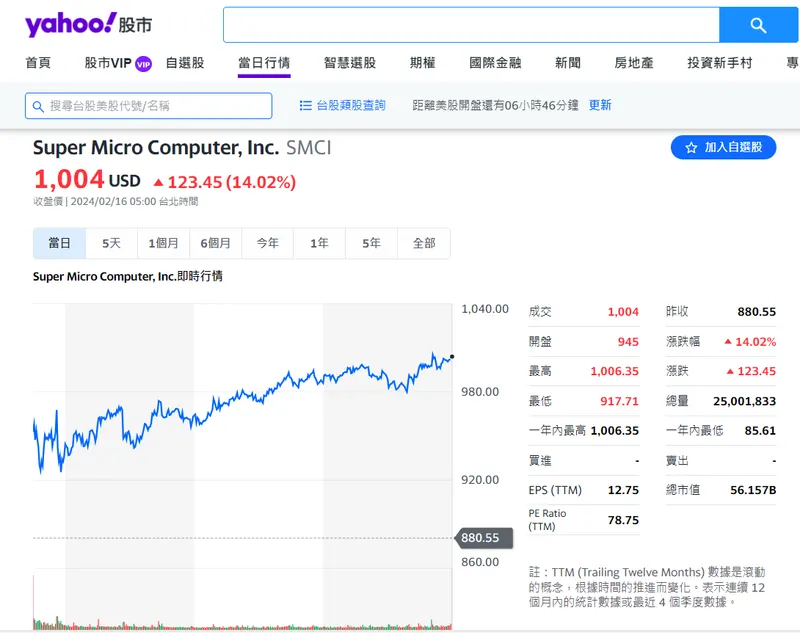
Task: Select the 當日 chart range
Action: pos(59,243)
